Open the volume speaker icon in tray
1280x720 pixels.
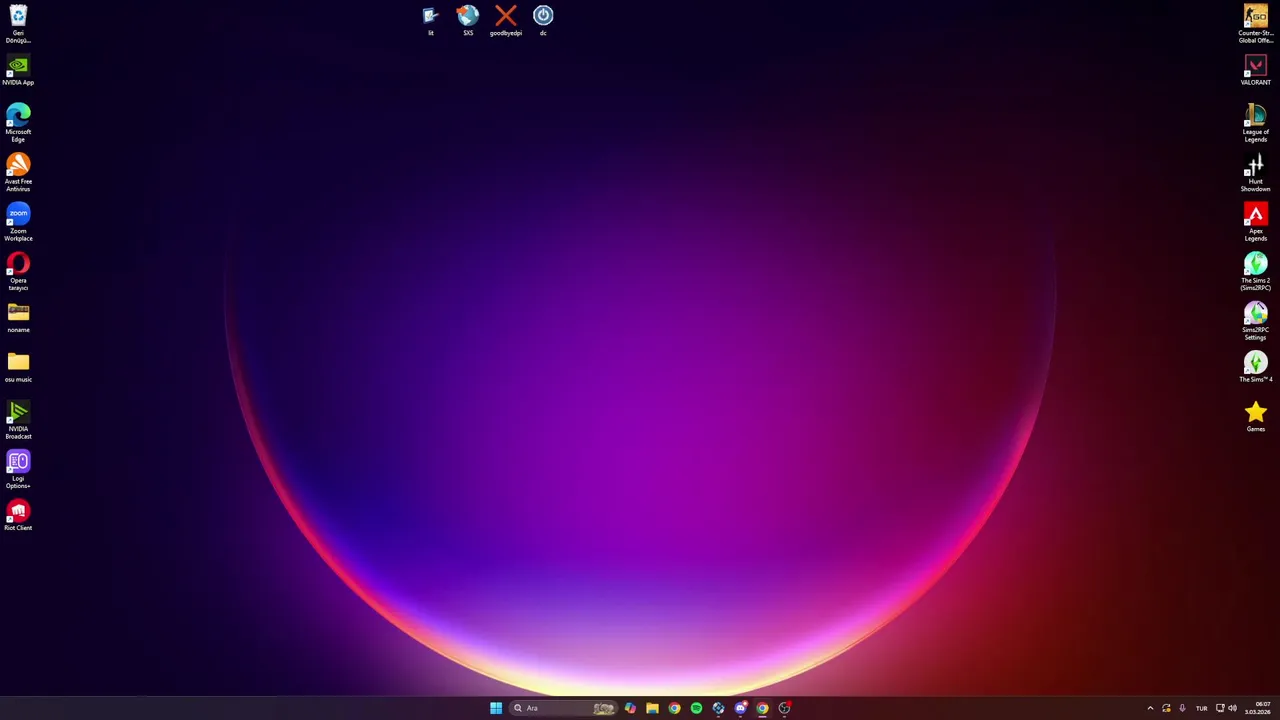click(1232, 708)
